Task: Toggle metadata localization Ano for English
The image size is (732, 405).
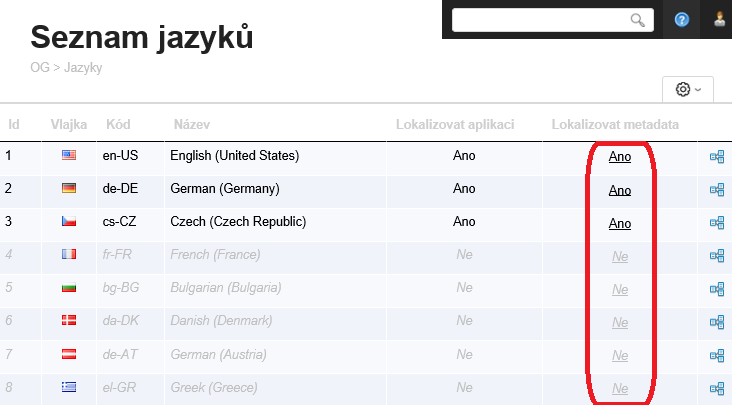Action: tap(620, 157)
